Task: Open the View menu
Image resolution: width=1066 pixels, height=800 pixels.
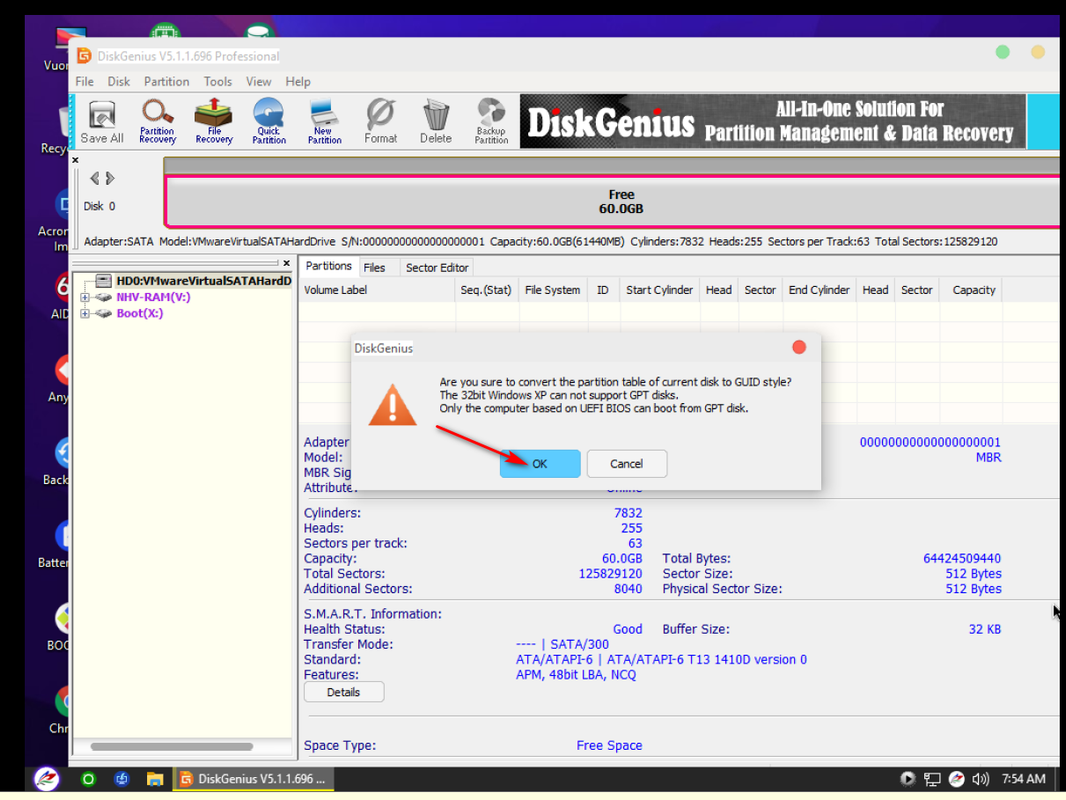Action: click(x=258, y=82)
